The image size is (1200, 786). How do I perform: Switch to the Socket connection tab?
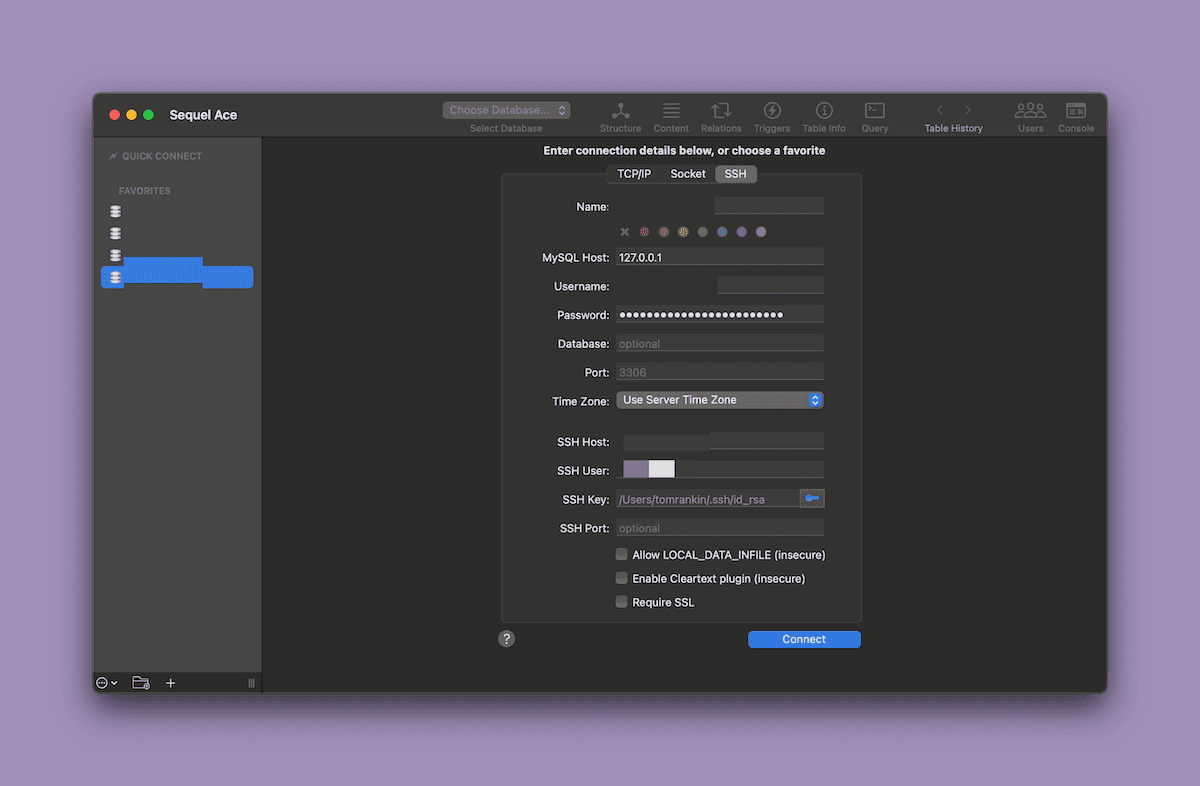pyautogui.click(x=688, y=174)
